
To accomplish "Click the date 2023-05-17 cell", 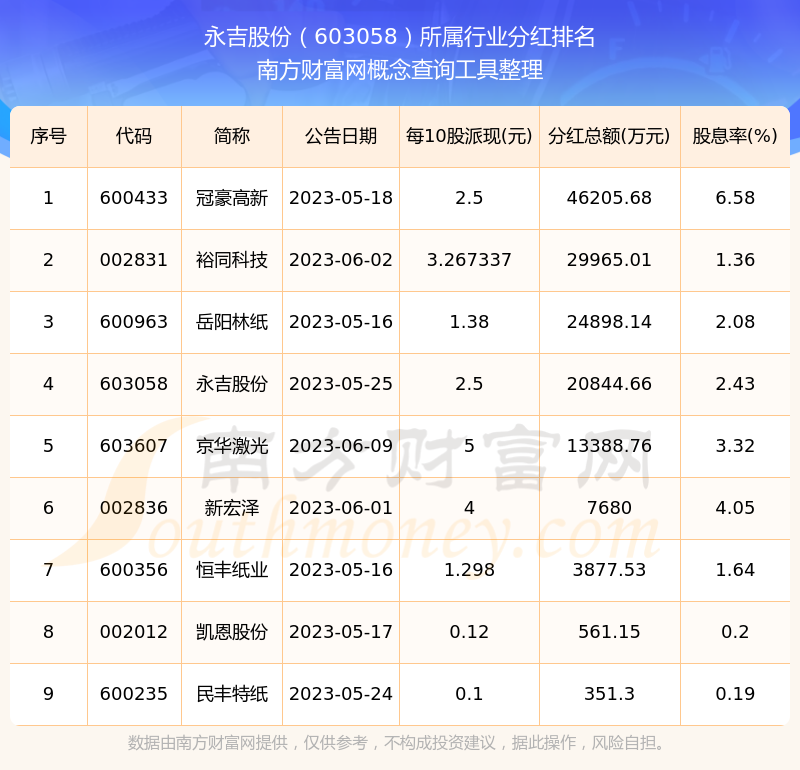I will [x=341, y=632].
